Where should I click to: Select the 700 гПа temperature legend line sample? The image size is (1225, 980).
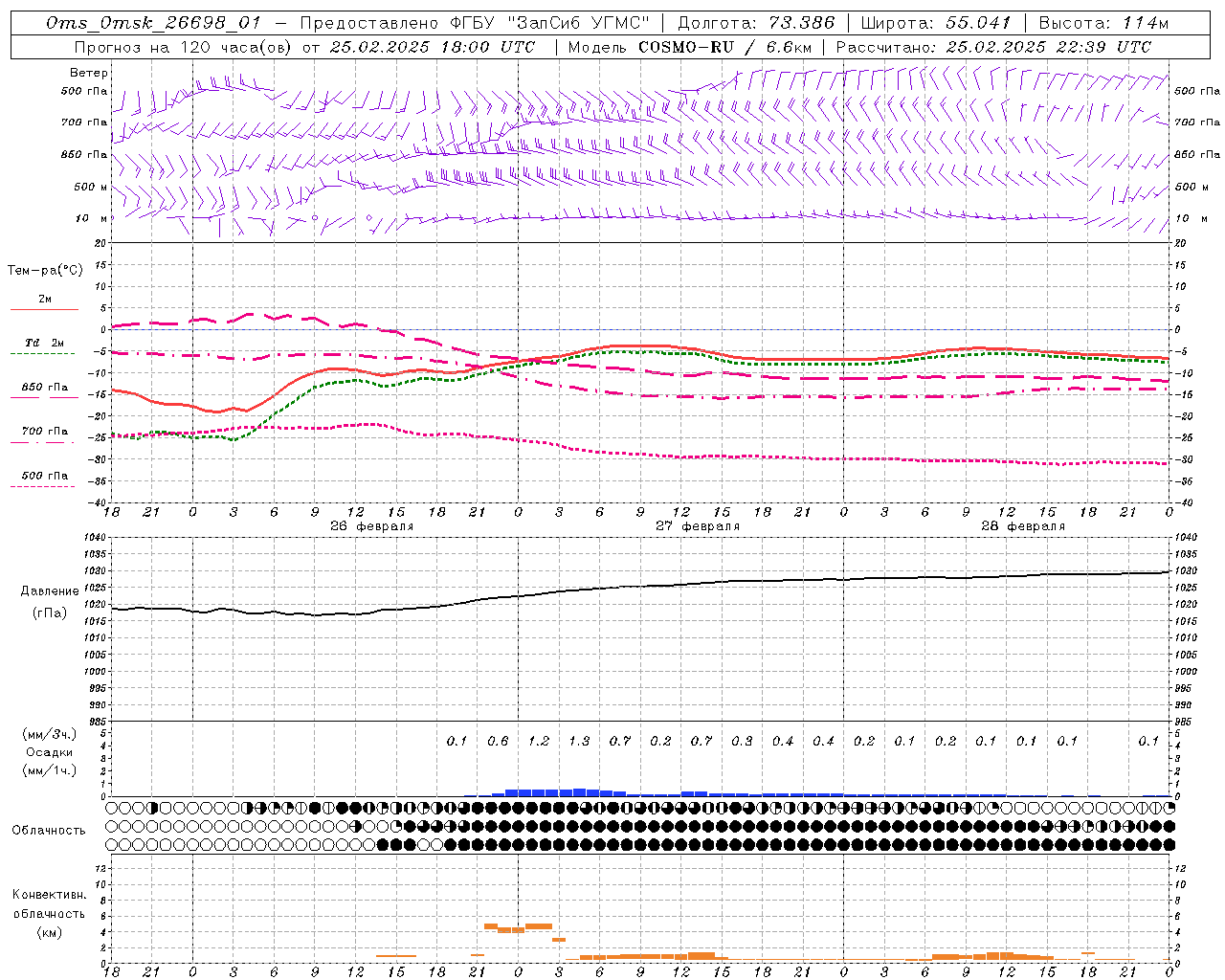(42, 443)
